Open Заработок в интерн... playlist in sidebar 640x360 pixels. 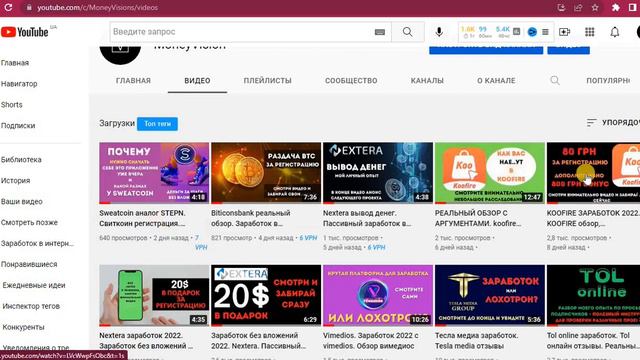click(x=38, y=243)
